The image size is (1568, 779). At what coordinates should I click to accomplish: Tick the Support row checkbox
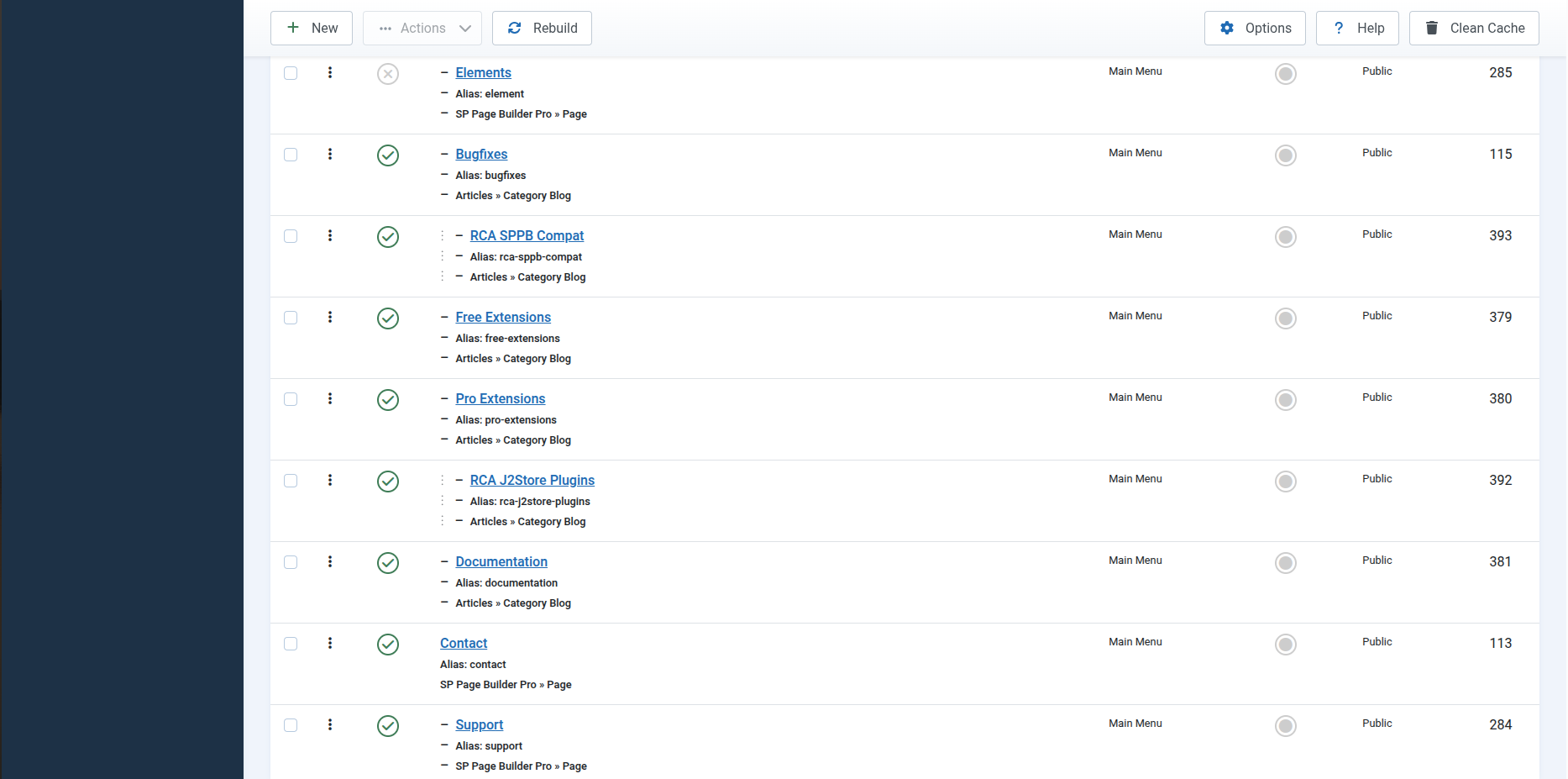click(x=291, y=725)
